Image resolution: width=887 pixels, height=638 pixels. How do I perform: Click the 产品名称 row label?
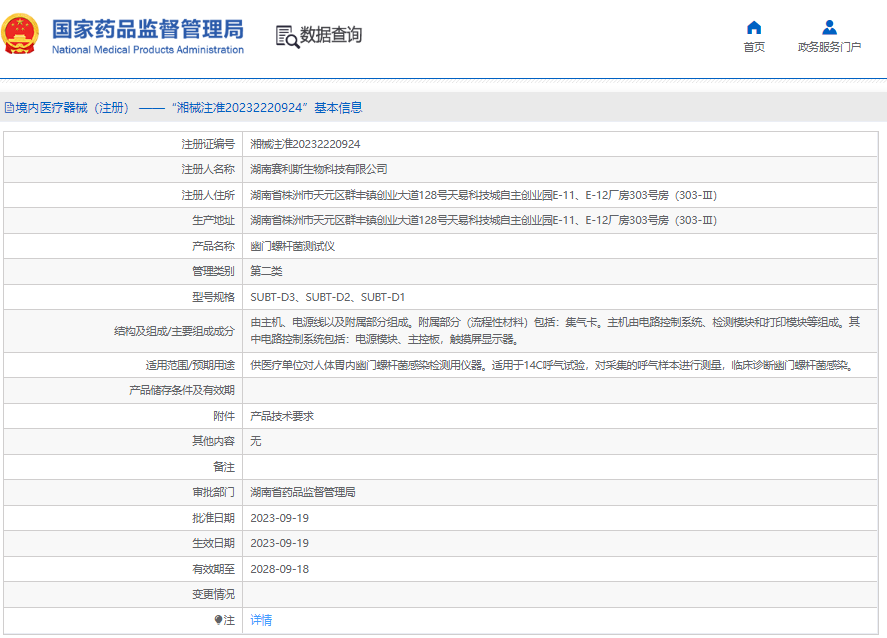213,246
